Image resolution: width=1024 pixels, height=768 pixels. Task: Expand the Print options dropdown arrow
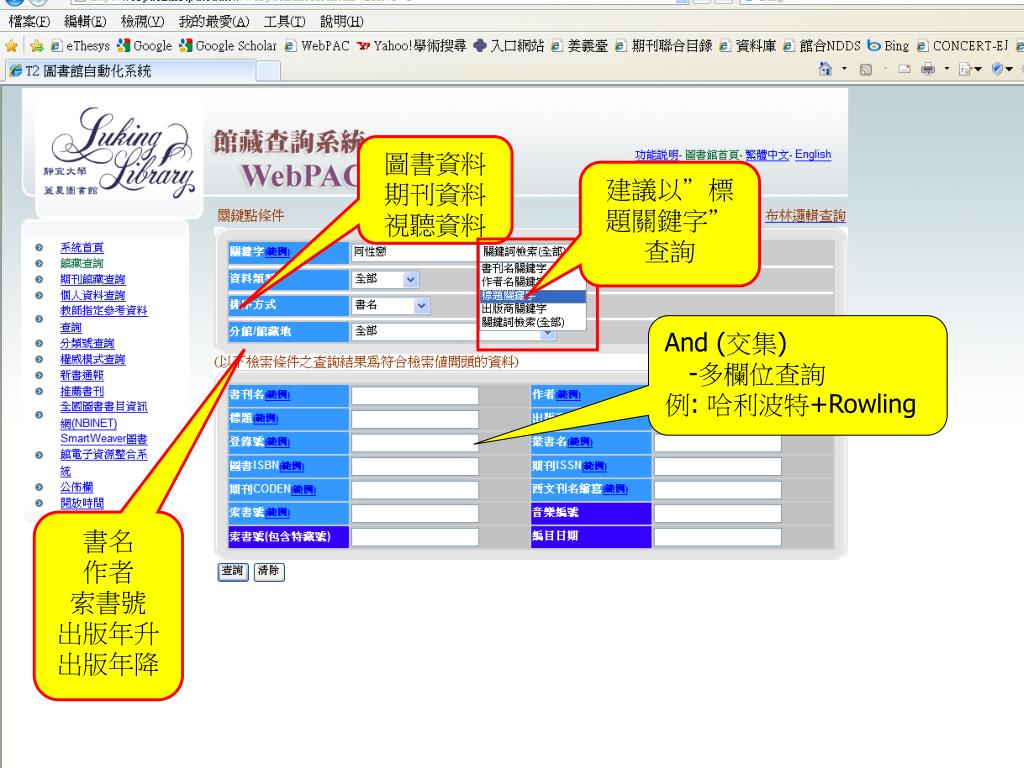tap(946, 69)
